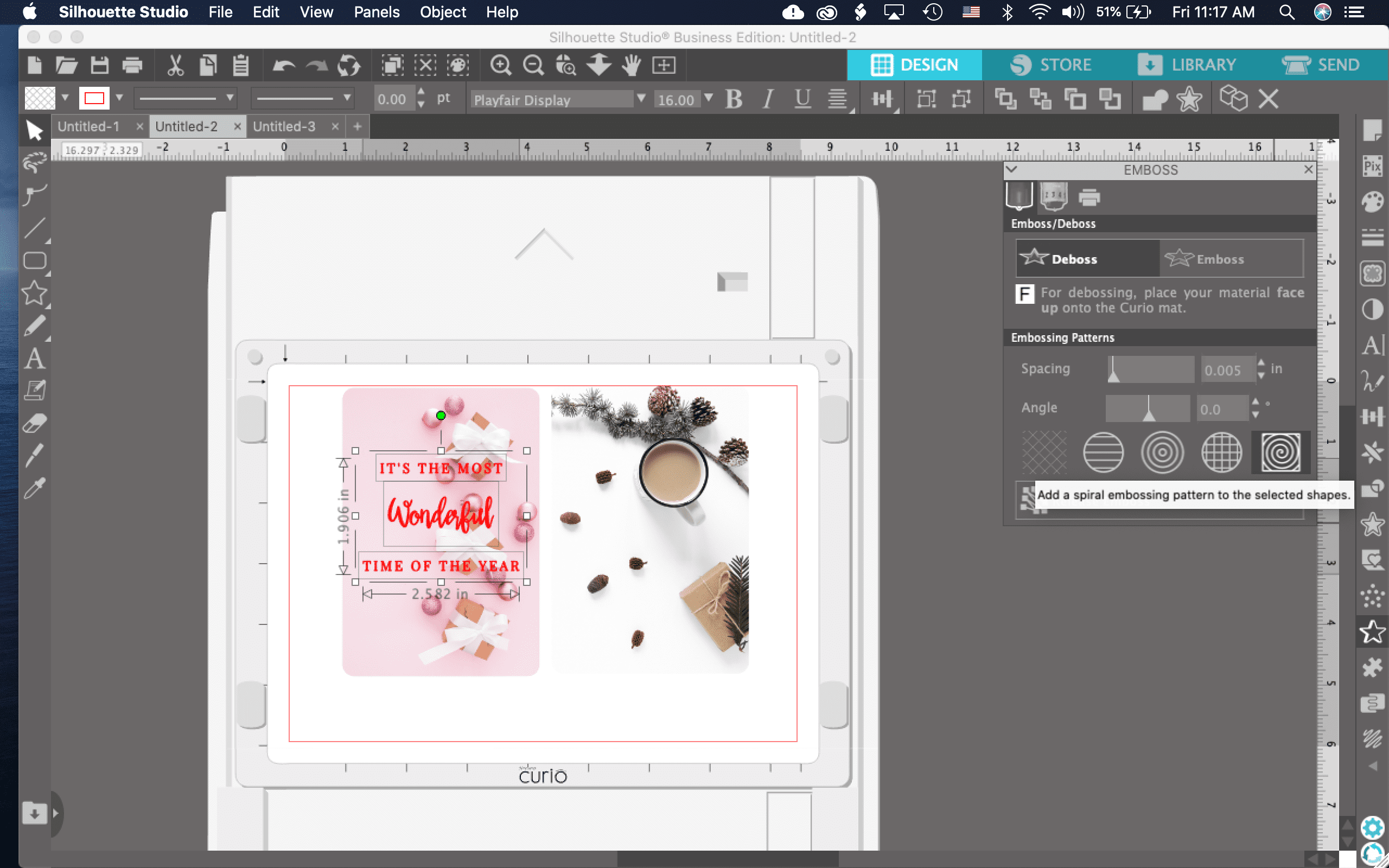Select the Knife tool
The width and height of the screenshot is (1389, 868).
[34, 455]
